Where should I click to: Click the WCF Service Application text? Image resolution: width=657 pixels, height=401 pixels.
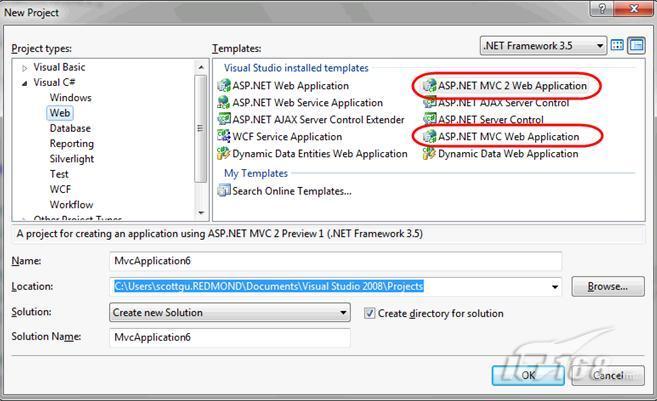[x=287, y=137]
